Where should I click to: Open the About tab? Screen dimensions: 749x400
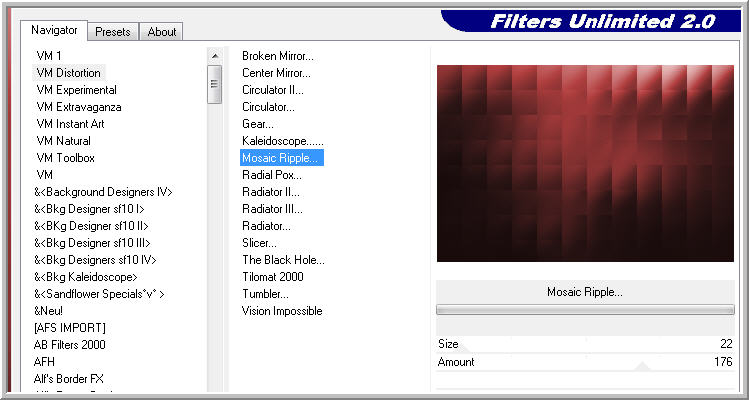[162, 32]
